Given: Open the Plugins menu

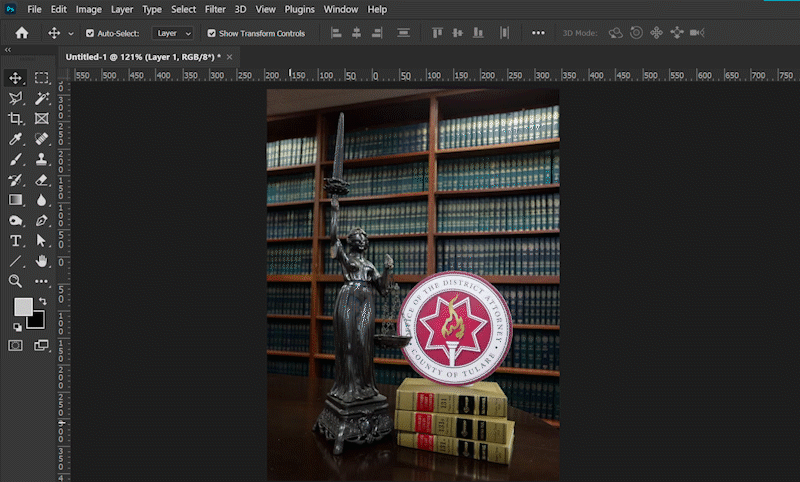Looking at the screenshot, I should (299, 9).
